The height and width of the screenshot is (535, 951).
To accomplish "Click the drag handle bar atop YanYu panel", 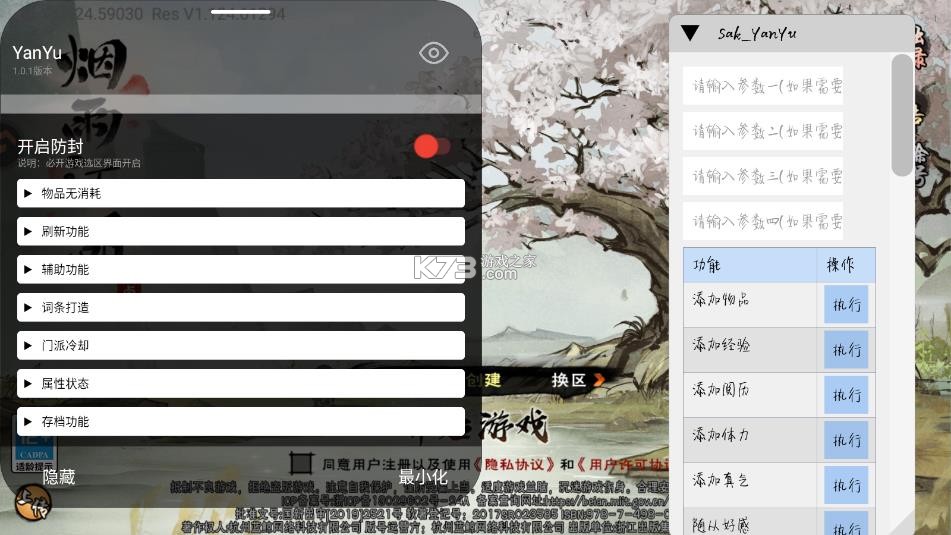I will (x=241, y=12).
